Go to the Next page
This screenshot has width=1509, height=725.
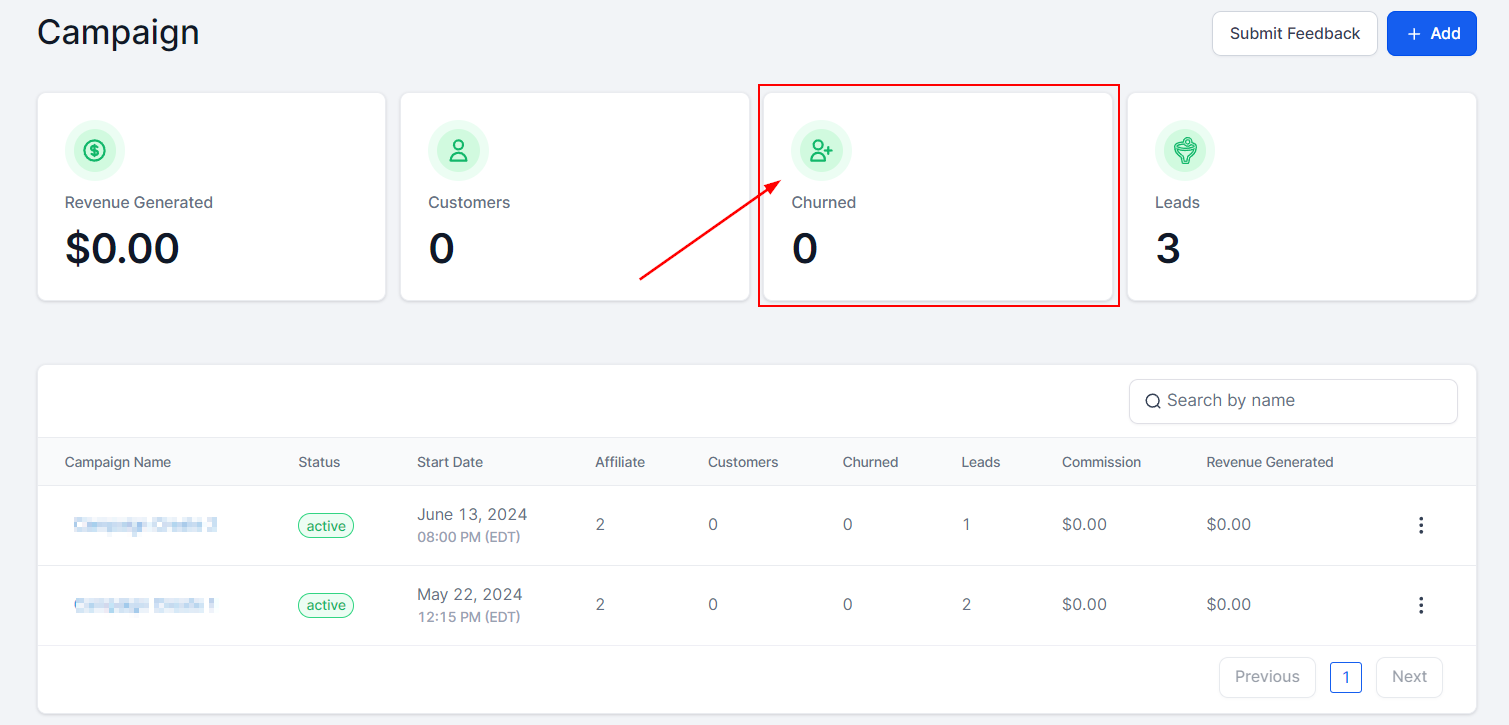click(x=1408, y=677)
